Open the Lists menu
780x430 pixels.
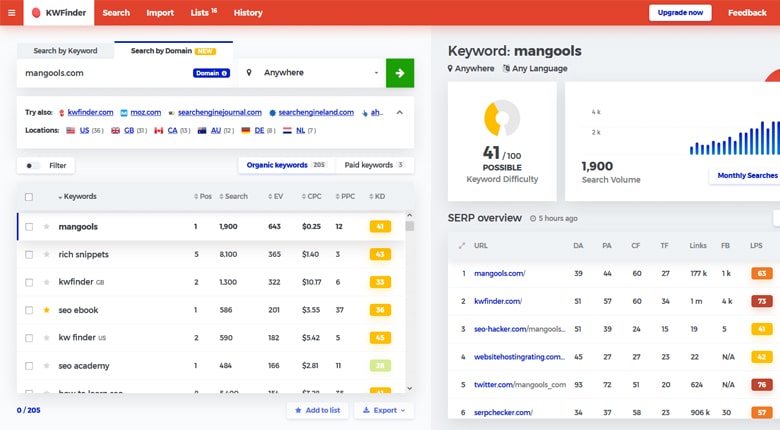(204, 12)
